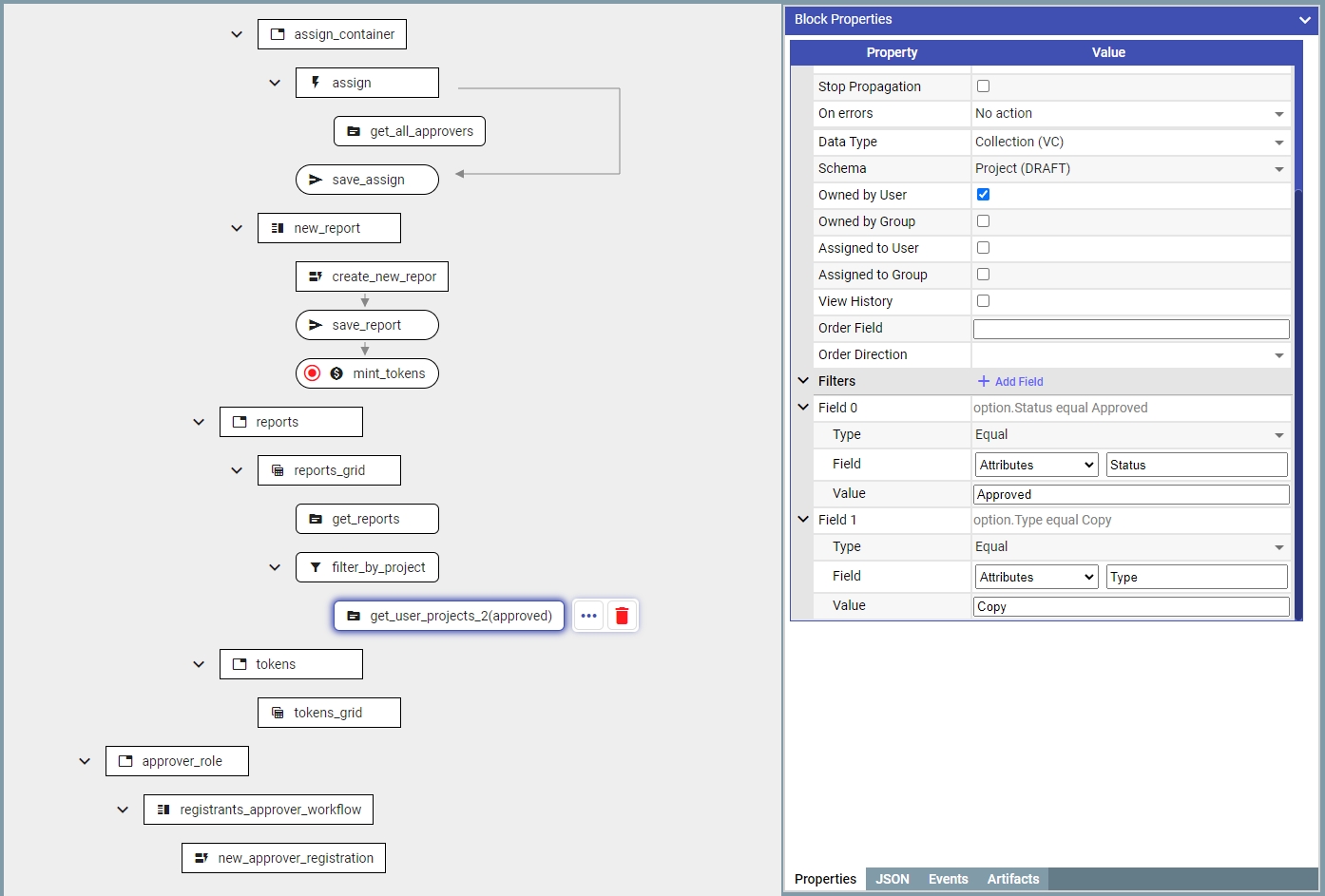Open the Artifacts tab
The height and width of the screenshot is (896, 1325).
(x=1012, y=879)
